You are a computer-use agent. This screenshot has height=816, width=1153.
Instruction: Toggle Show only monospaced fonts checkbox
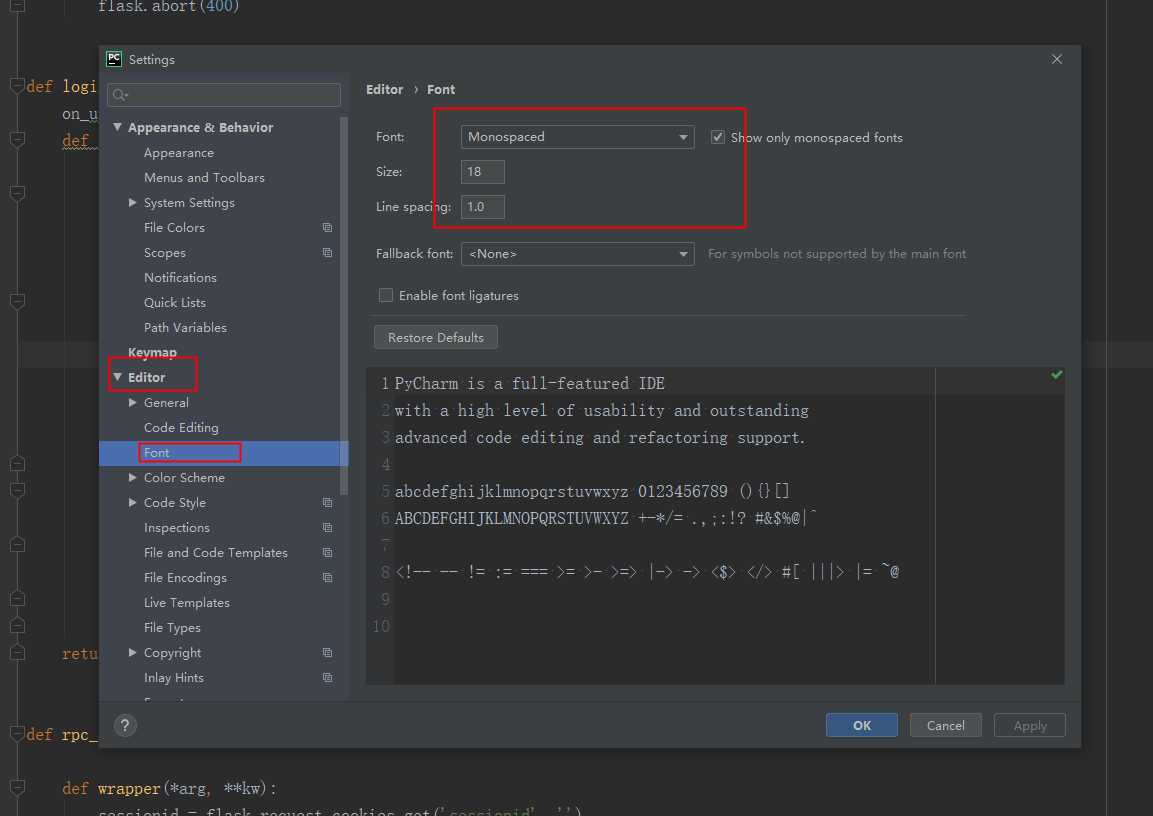coord(718,137)
